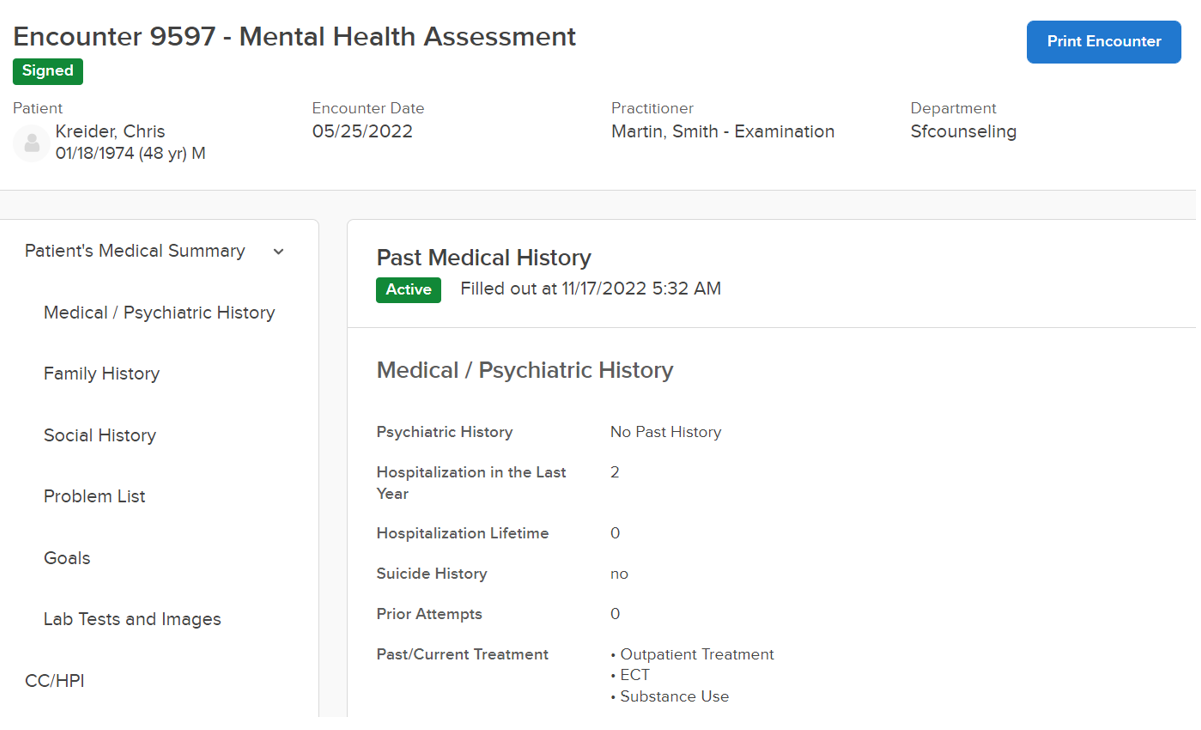This screenshot has height=730, width=1201.
Task: Click the Hospitalization Lifetime label
Action: [x=463, y=534]
